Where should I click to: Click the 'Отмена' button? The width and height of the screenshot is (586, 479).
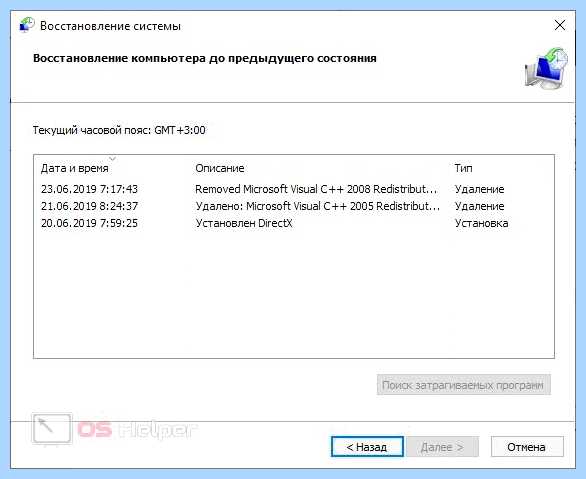[x=527, y=446]
